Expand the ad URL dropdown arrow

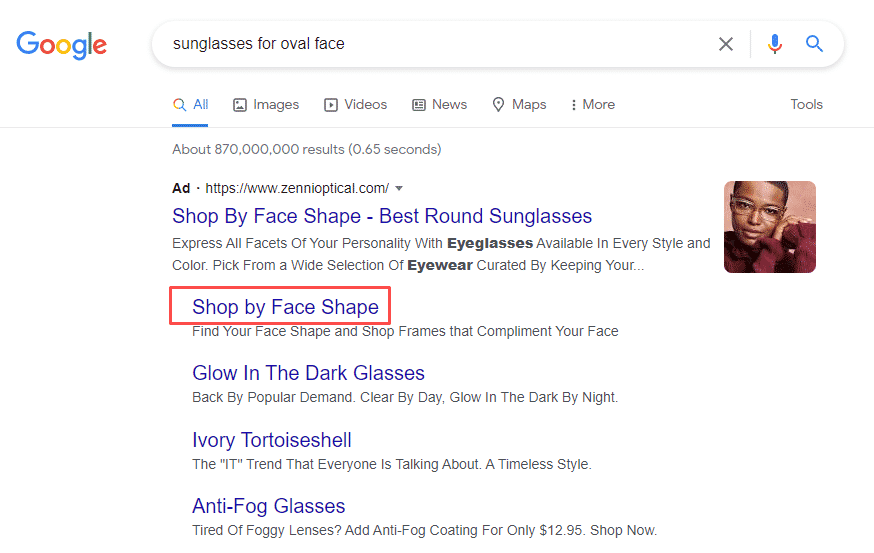(399, 188)
